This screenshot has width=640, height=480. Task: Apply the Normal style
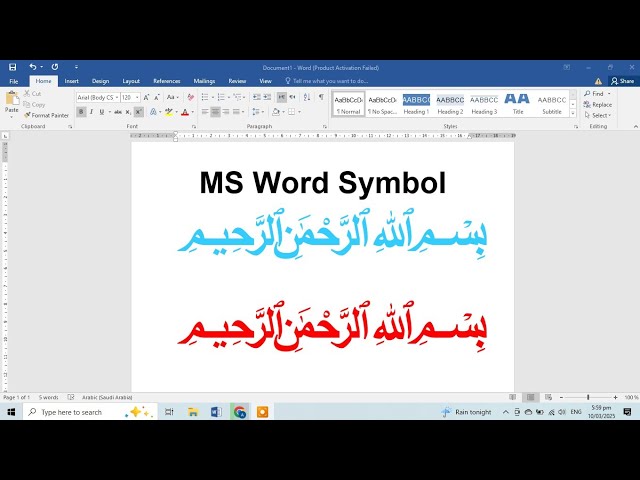[x=348, y=104]
